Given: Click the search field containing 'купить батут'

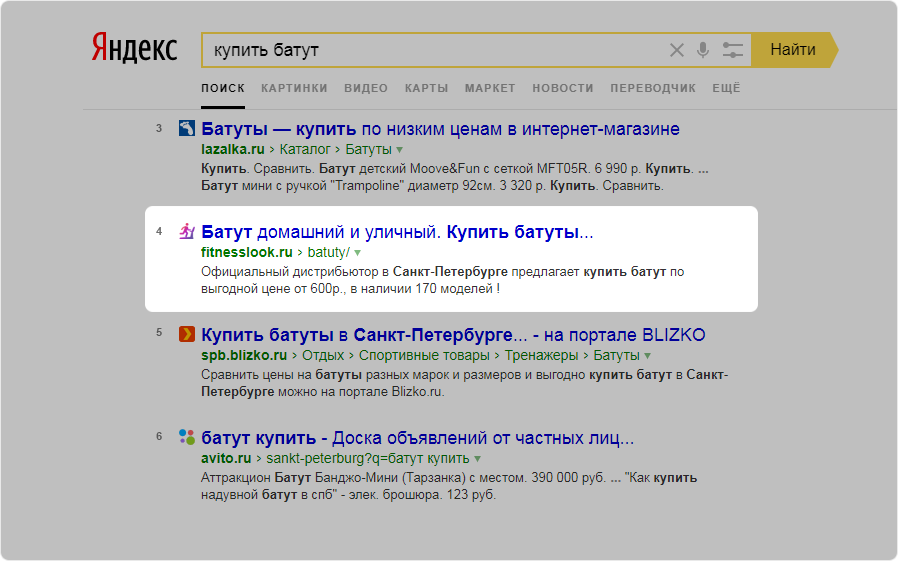Looking at the screenshot, I should tap(430, 50).
